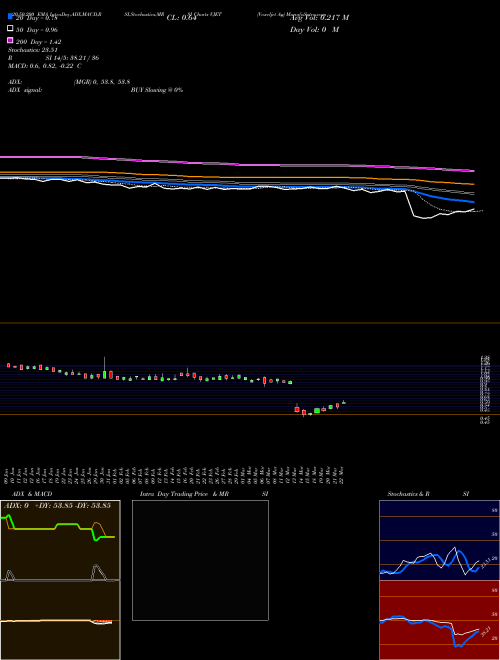500x660 pixels.
Task: Select the 'ADX signal:' label
Action: tap(25, 90)
